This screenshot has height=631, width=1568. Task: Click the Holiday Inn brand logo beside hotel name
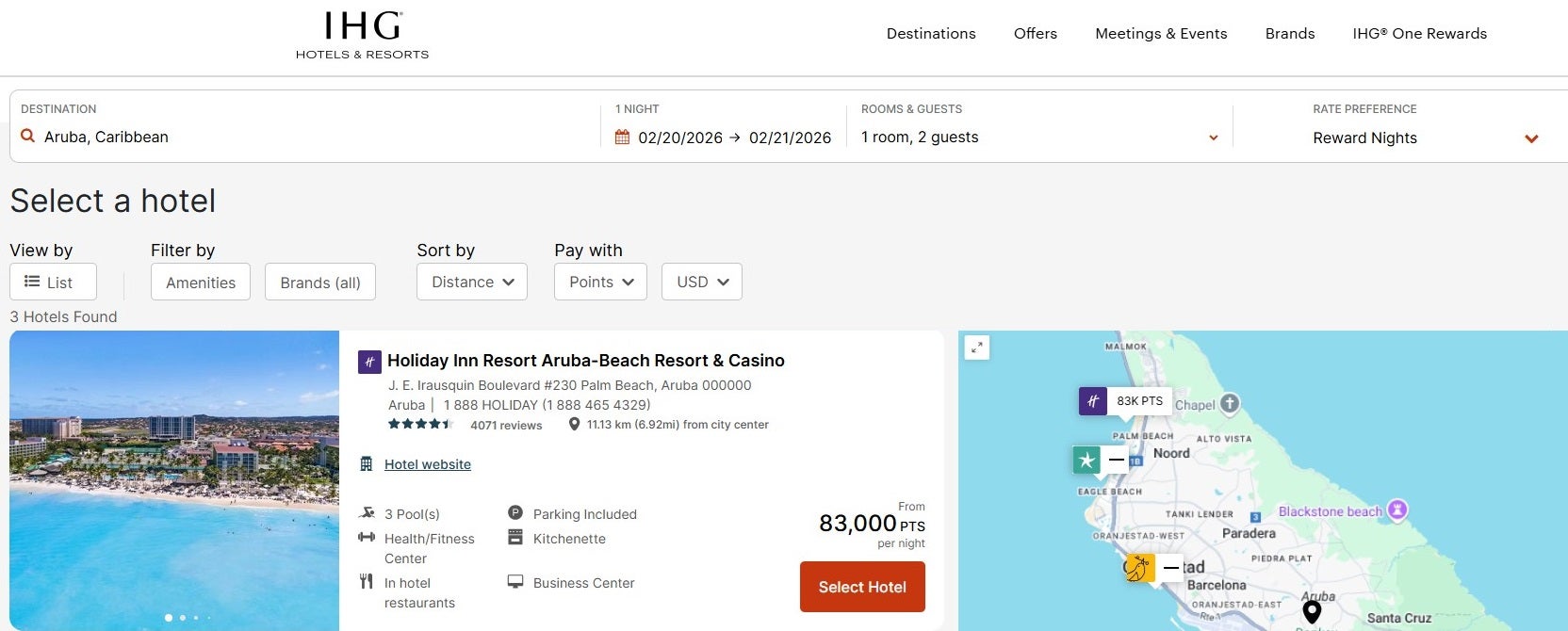pyautogui.click(x=369, y=362)
